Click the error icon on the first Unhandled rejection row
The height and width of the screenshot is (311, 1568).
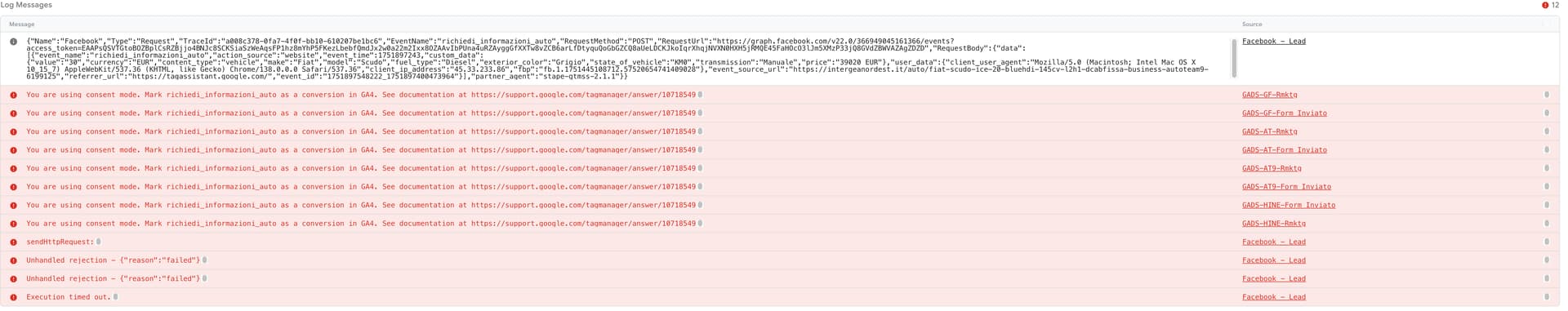pyautogui.click(x=13, y=261)
